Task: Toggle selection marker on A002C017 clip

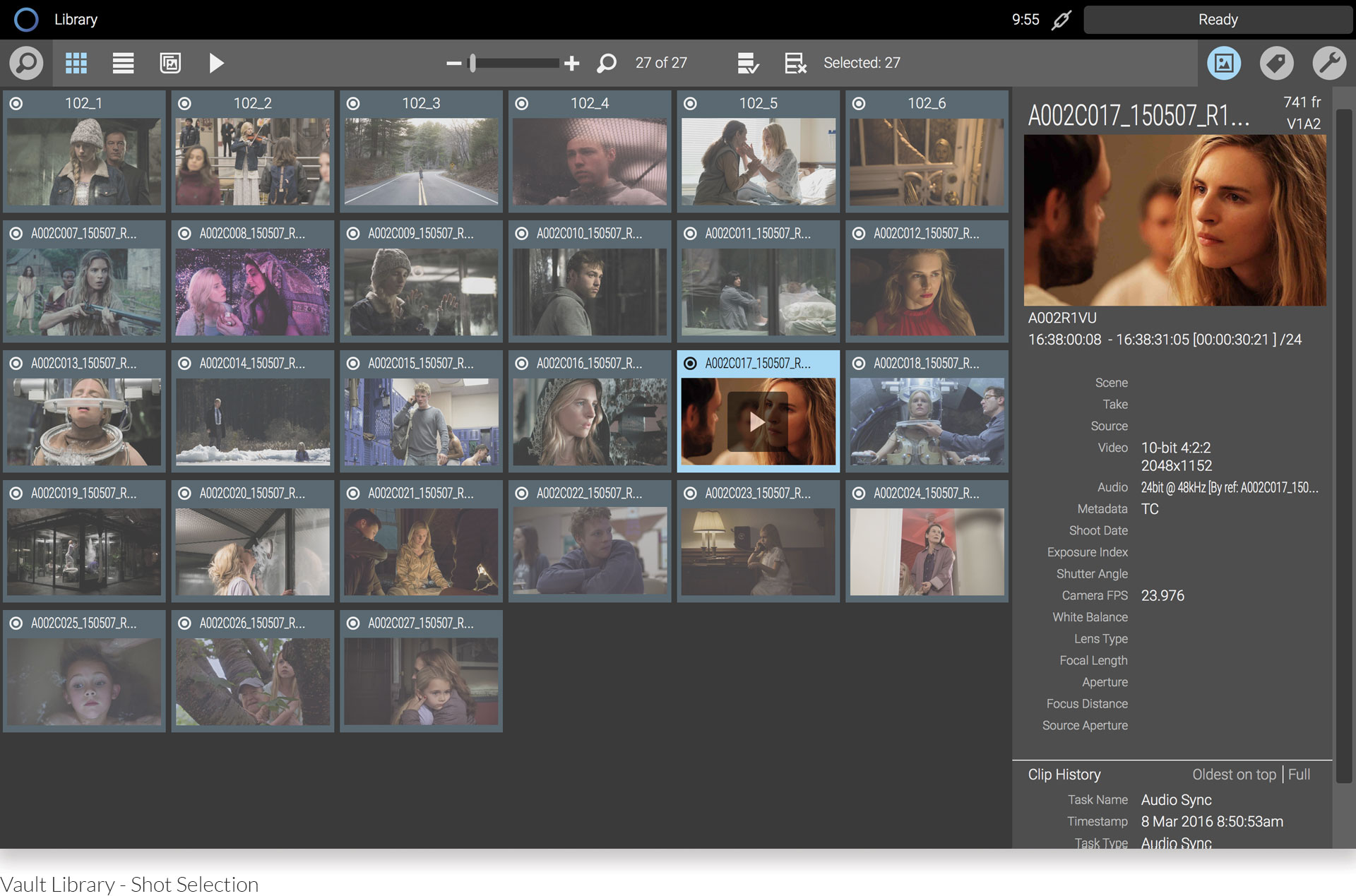Action: 690,364
